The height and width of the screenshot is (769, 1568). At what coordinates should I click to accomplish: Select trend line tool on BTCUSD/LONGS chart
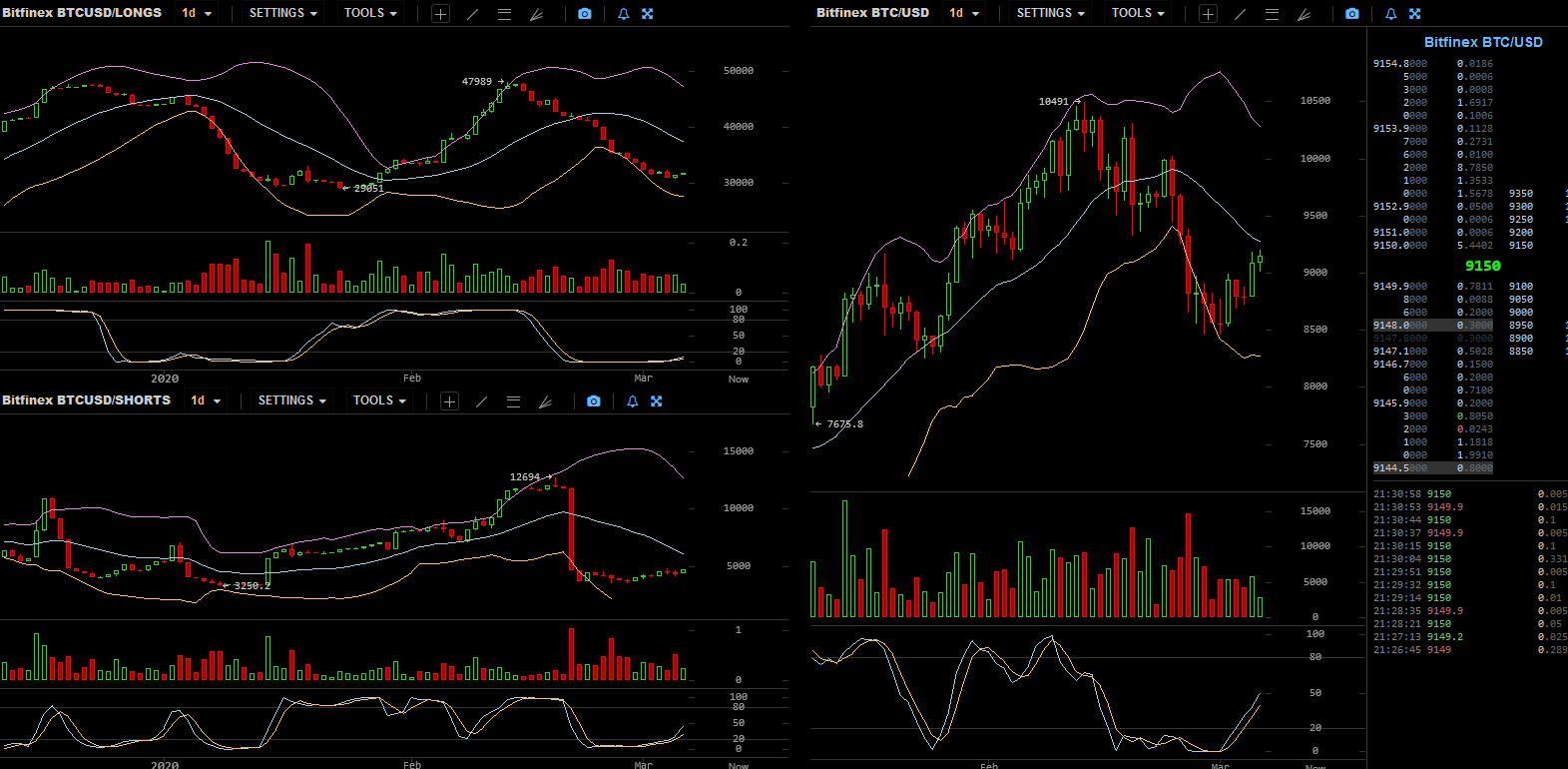pyautogui.click(x=472, y=14)
